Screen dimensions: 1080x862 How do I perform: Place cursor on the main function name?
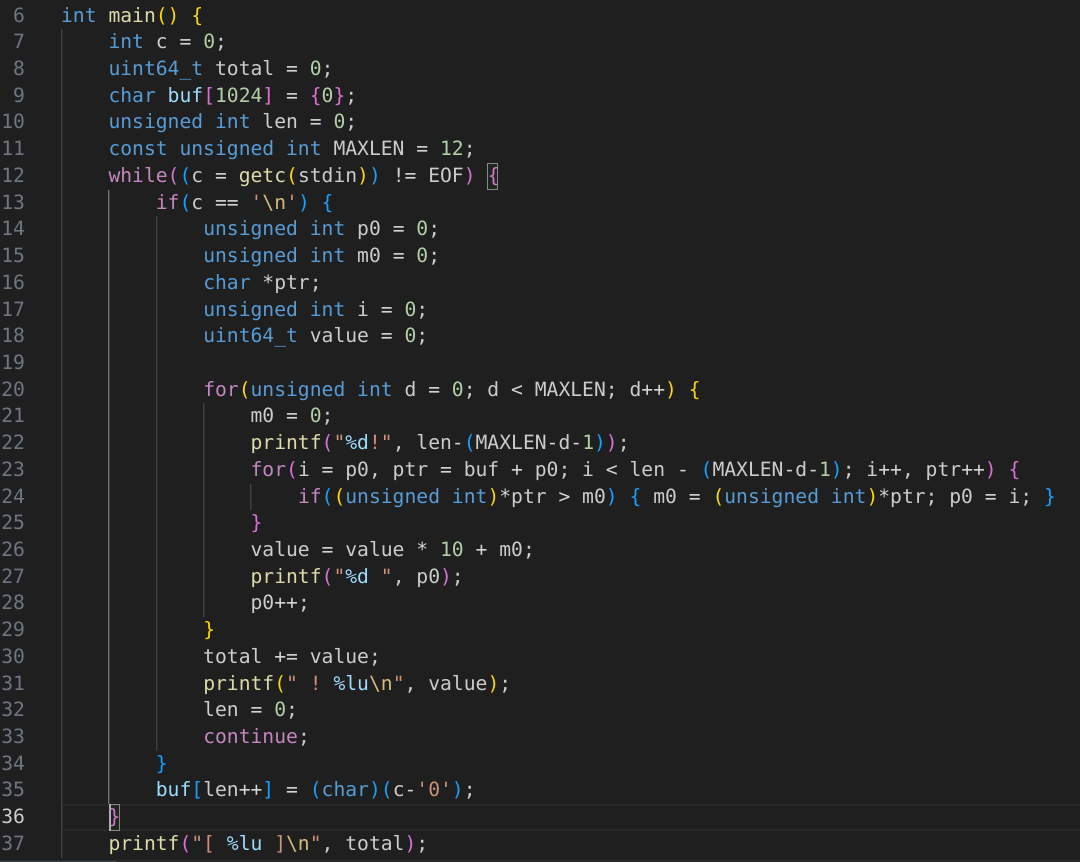click(131, 15)
